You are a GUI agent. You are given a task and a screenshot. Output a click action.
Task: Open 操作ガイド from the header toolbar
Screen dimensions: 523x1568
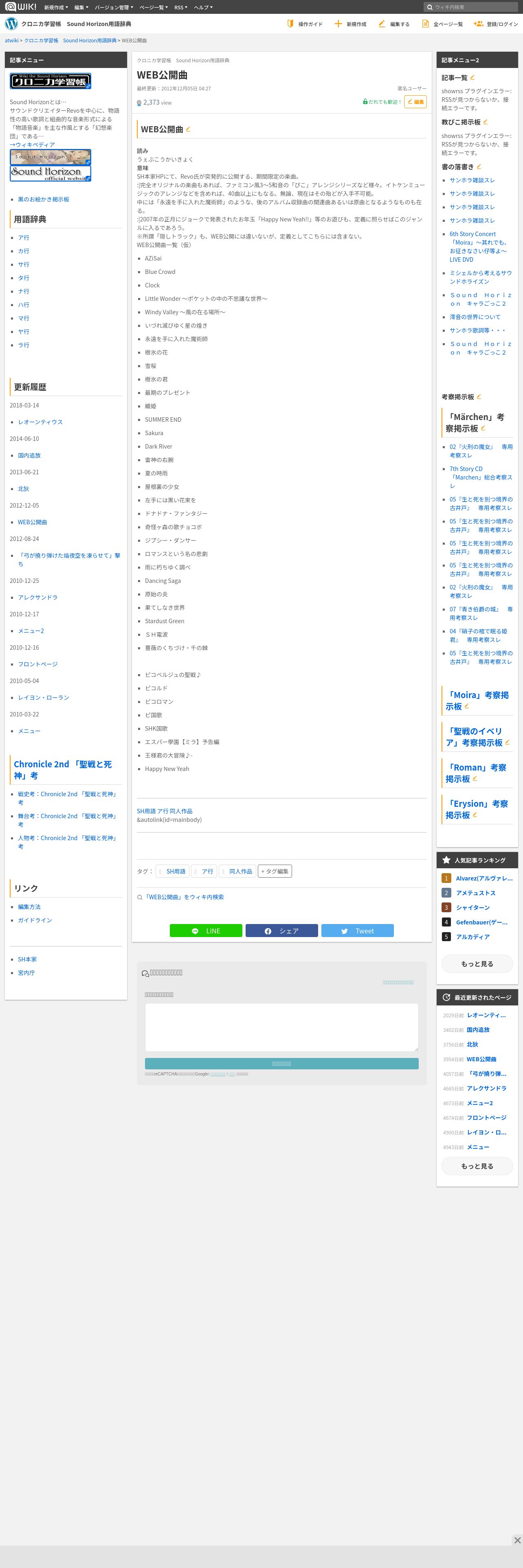pos(304,24)
